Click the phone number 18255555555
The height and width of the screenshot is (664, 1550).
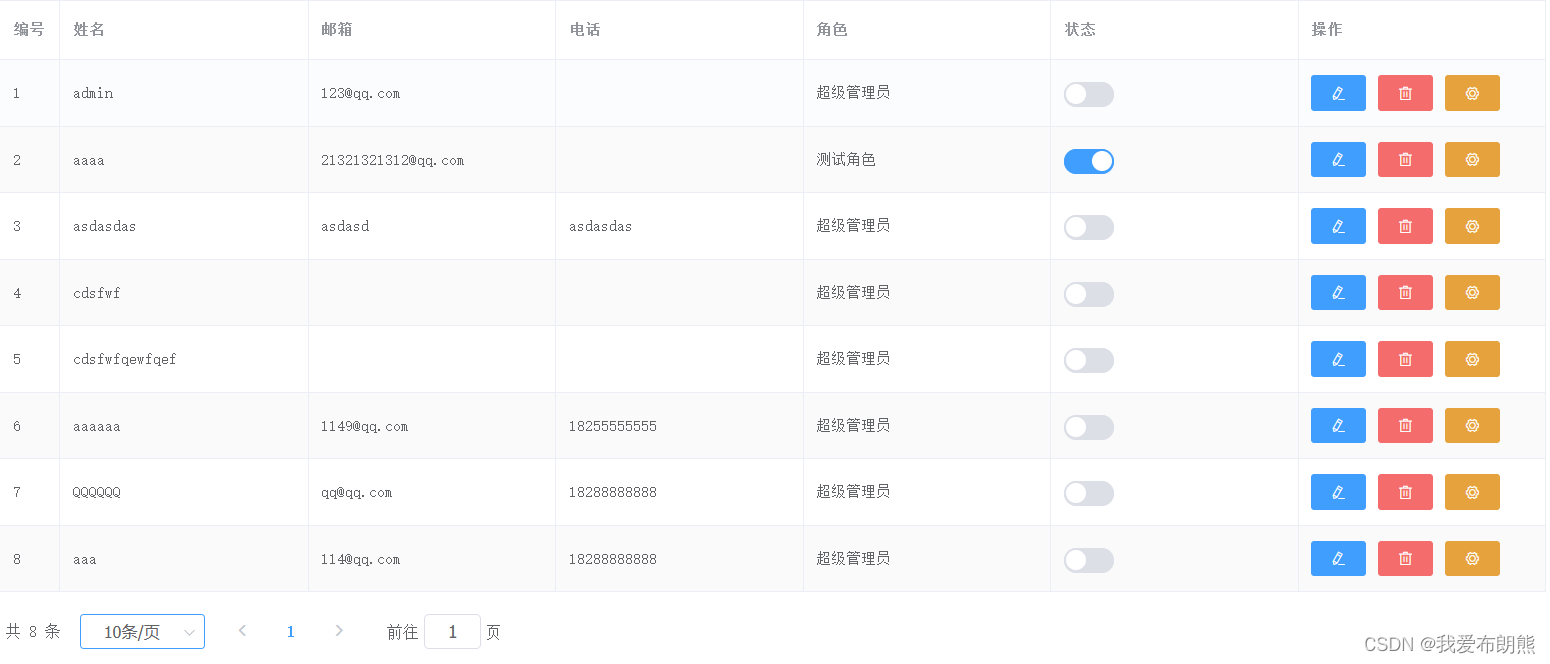[x=613, y=426]
